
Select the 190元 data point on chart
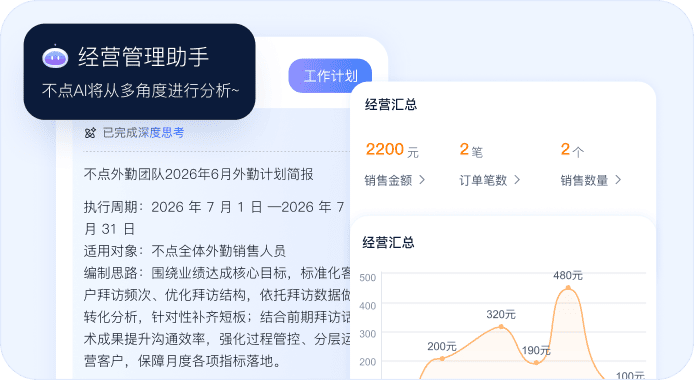click(536, 363)
